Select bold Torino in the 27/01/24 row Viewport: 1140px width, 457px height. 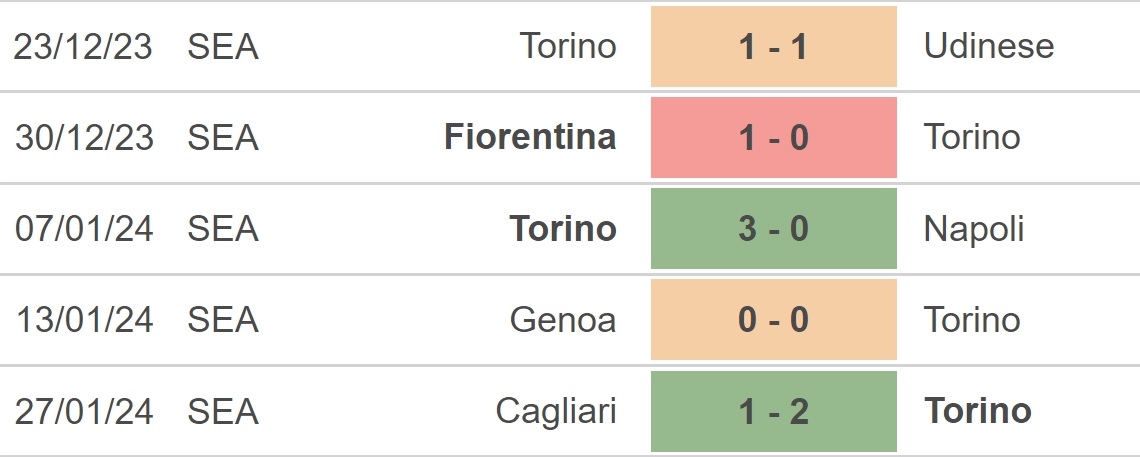pyautogui.click(x=978, y=411)
